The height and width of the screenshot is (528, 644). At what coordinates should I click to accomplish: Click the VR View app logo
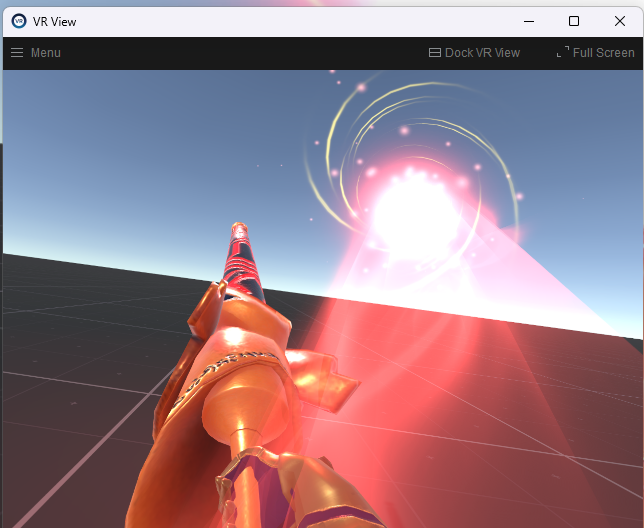18,21
